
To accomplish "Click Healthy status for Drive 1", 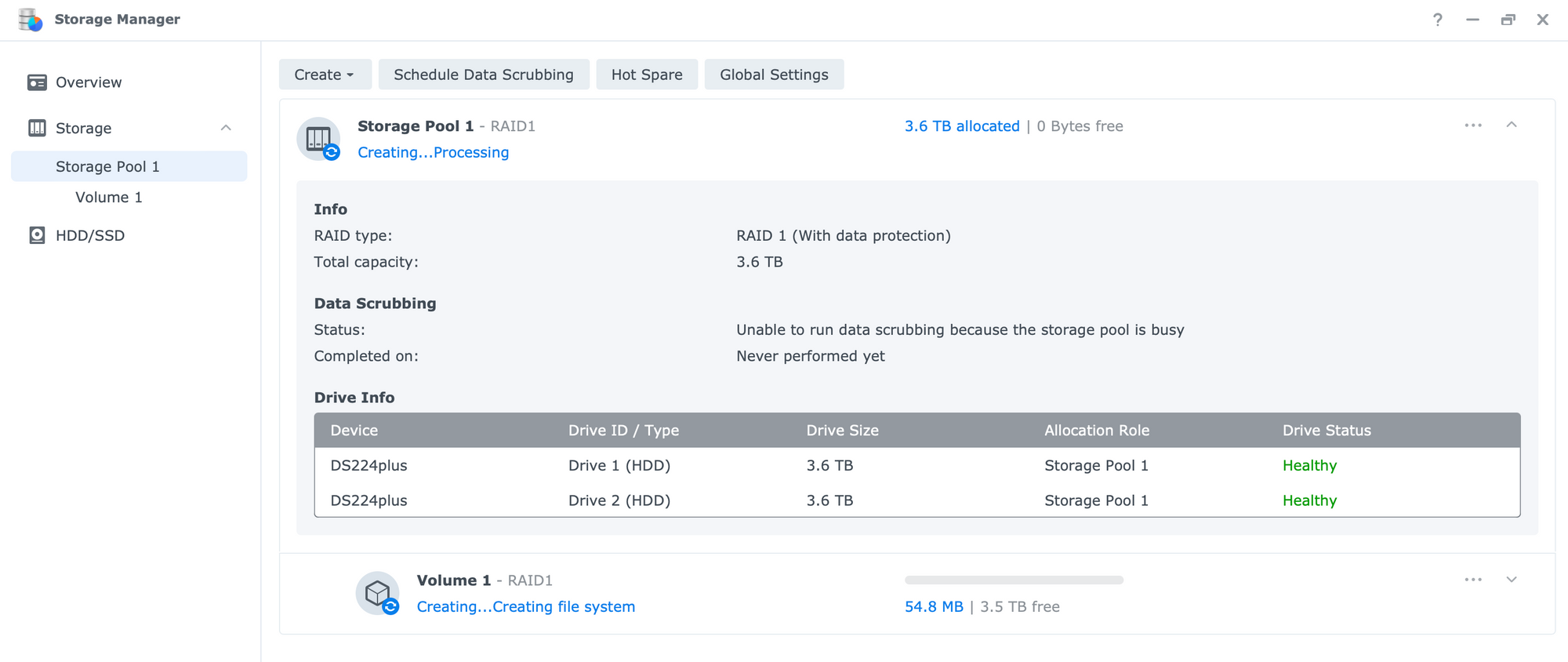I will 1309,465.
